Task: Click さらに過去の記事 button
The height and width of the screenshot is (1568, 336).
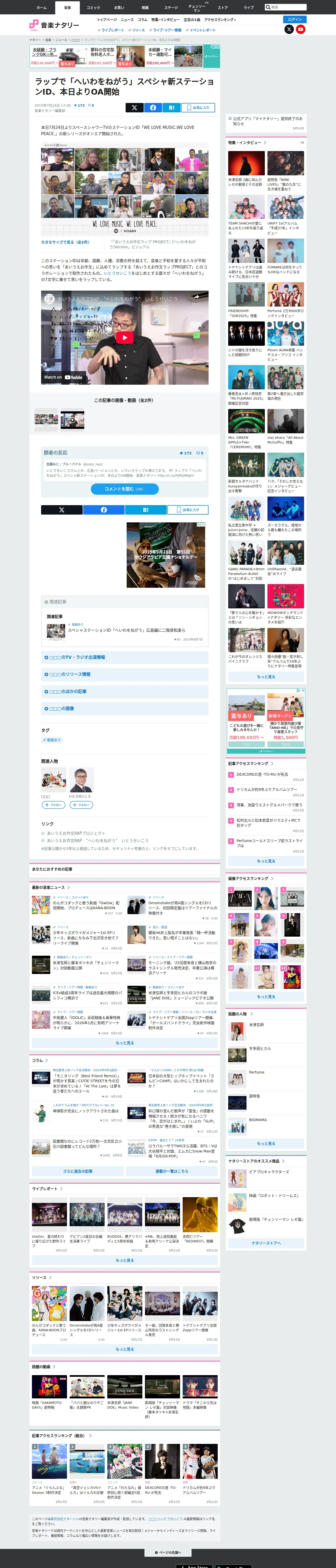Action: [77, 1171]
